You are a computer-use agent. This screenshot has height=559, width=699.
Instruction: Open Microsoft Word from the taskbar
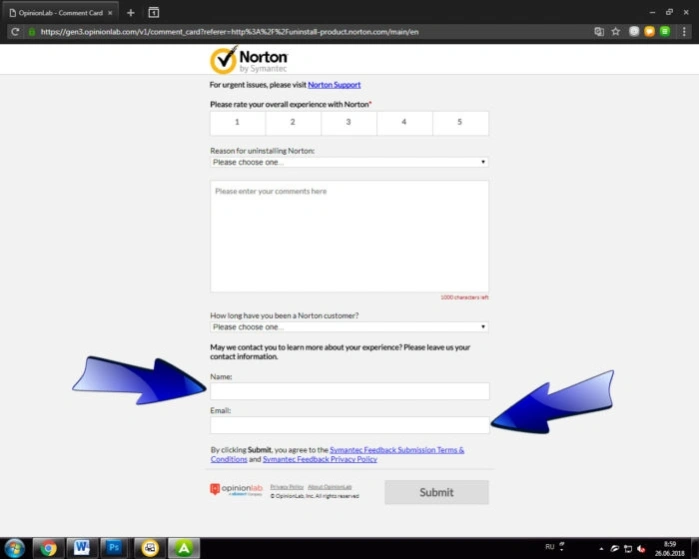pyautogui.click(x=82, y=547)
